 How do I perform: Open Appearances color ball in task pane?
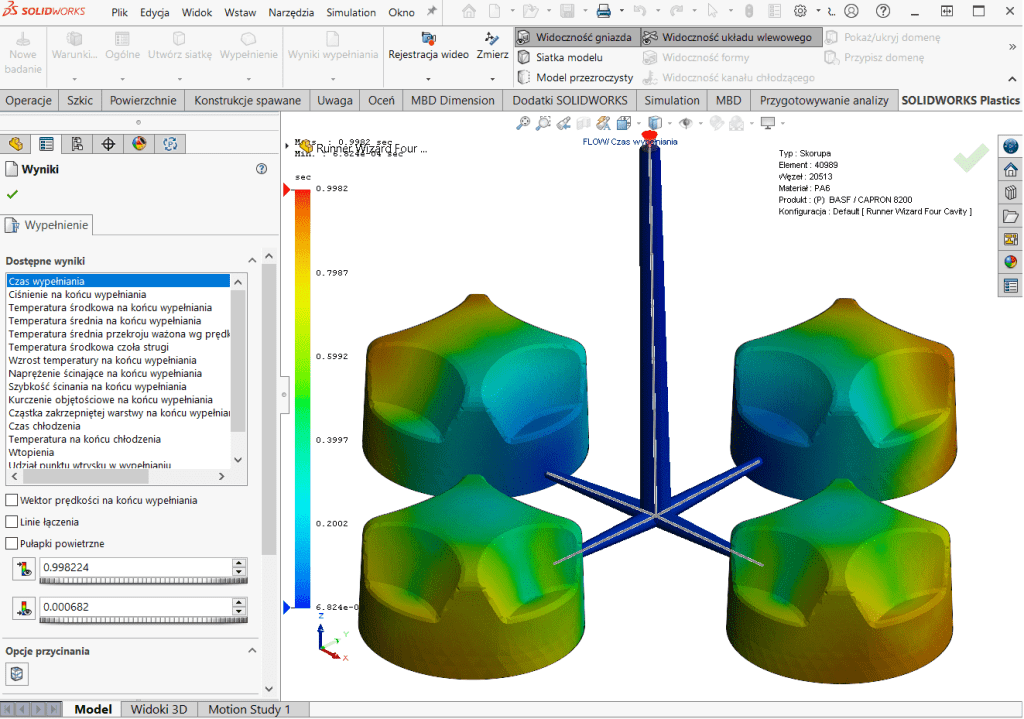click(1010, 262)
